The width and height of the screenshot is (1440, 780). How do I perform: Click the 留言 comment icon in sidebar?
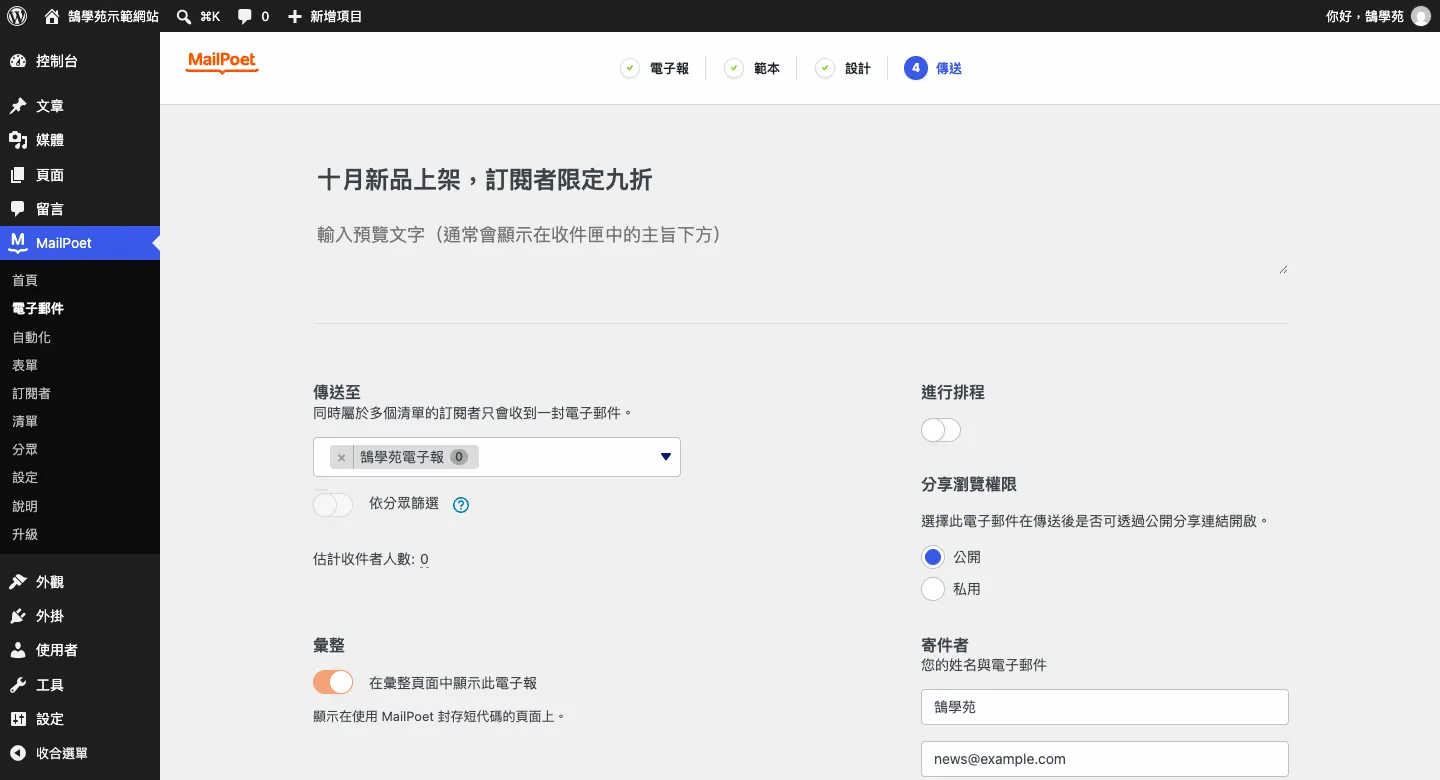[x=18, y=209]
